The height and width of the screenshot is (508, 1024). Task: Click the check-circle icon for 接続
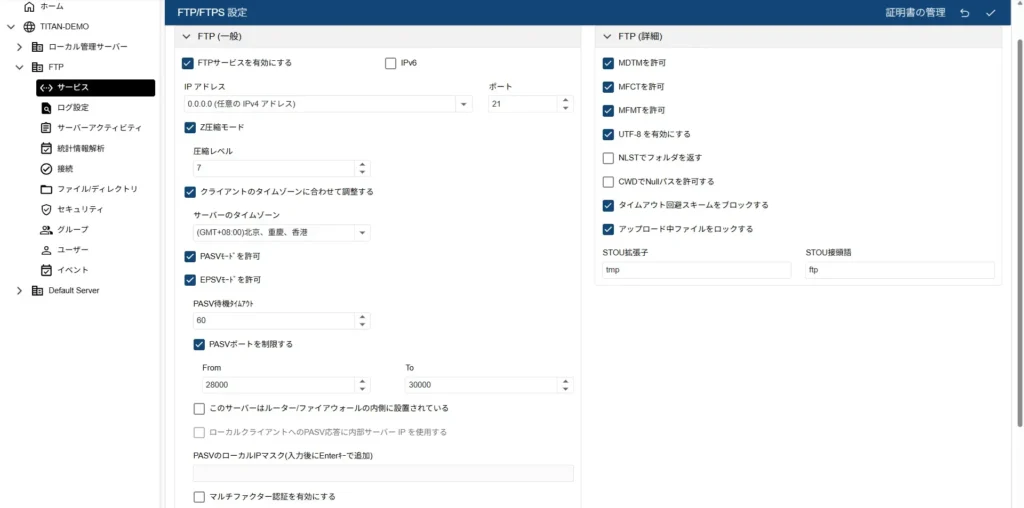[x=46, y=168]
